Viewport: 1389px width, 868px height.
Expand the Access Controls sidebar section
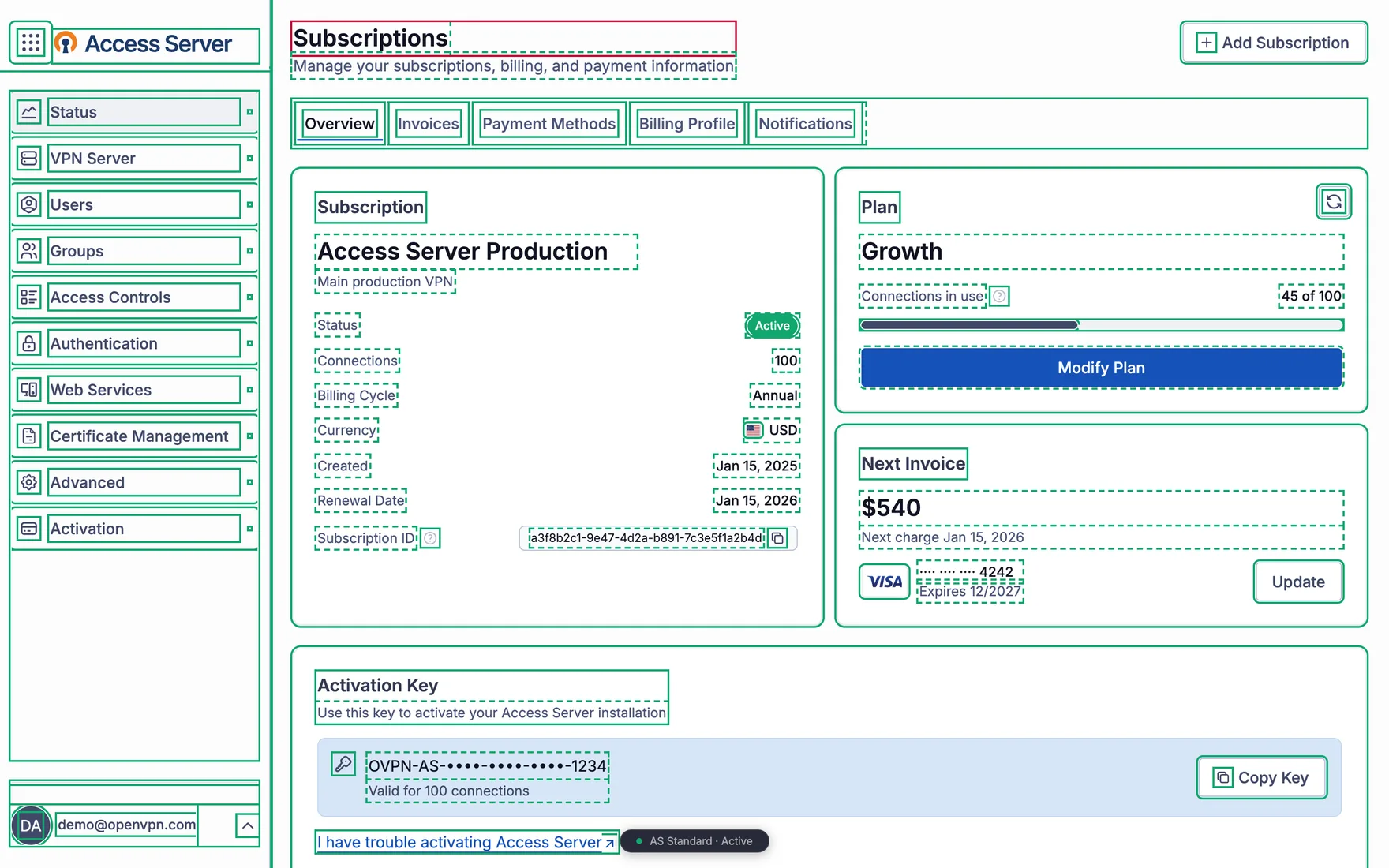pos(249,297)
